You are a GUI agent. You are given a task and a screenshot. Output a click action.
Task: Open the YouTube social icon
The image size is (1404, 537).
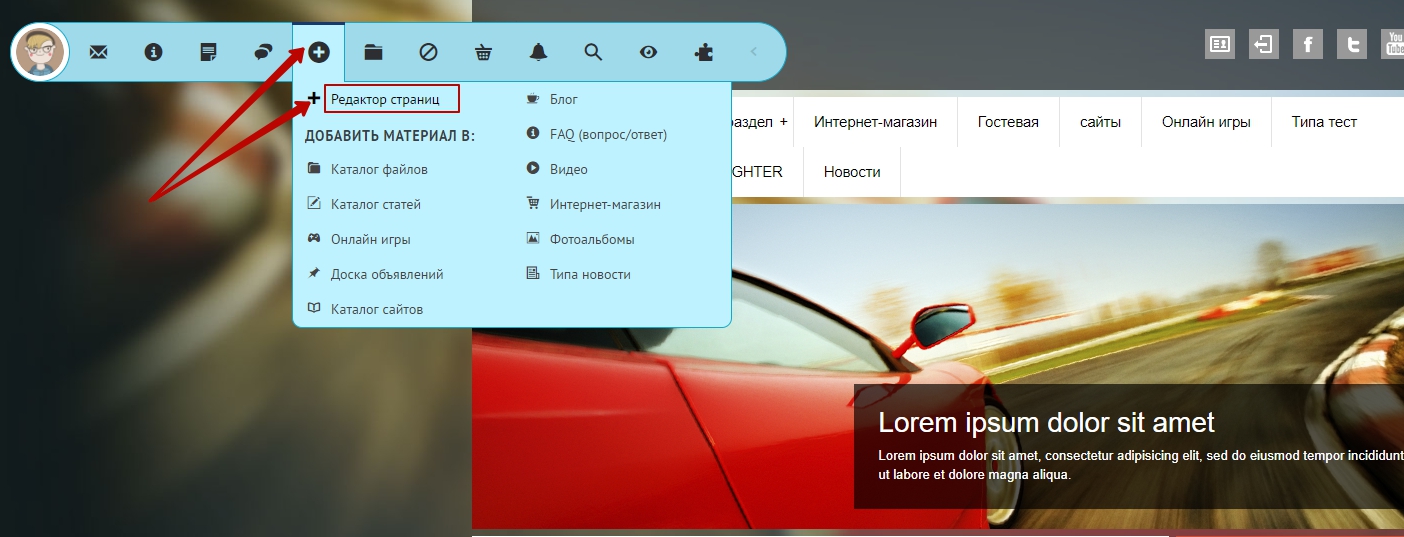tap(1393, 44)
